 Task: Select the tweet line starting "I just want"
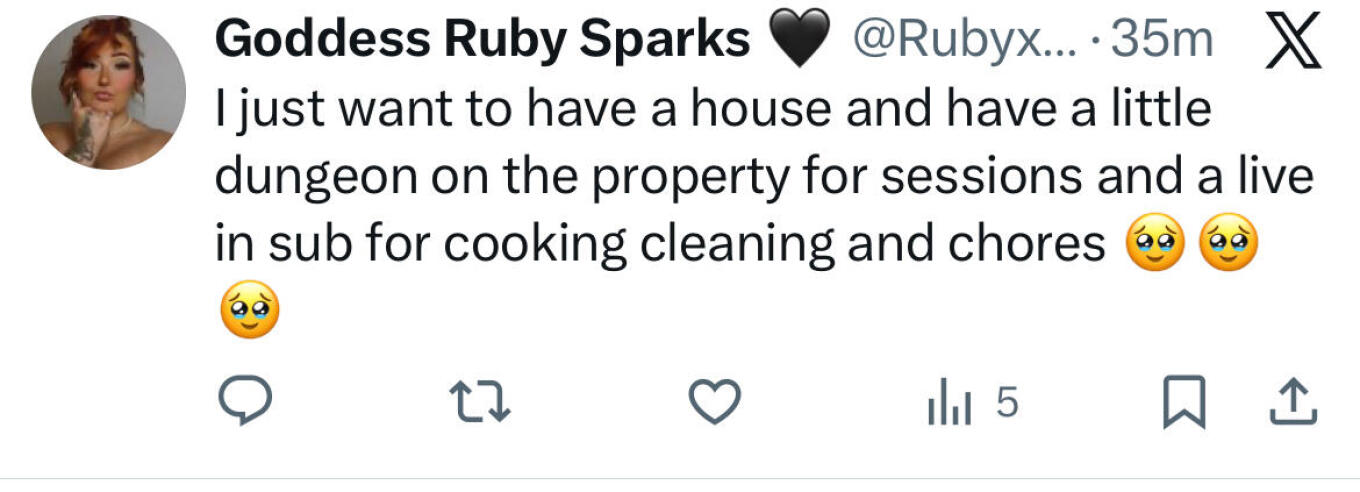point(713,109)
